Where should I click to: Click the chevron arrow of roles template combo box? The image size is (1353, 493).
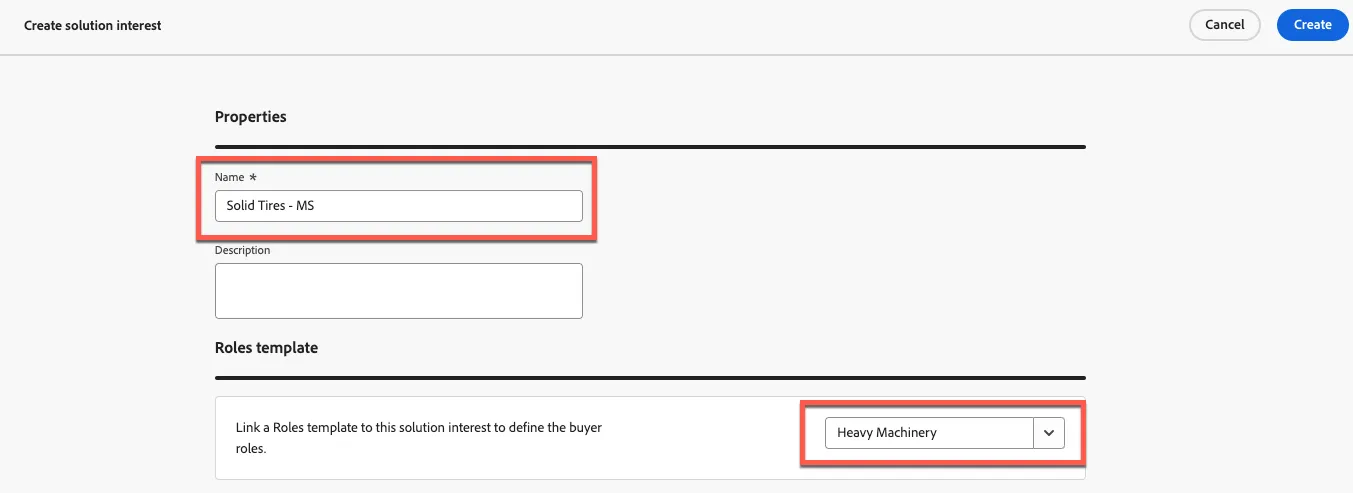tap(1049, 433)
